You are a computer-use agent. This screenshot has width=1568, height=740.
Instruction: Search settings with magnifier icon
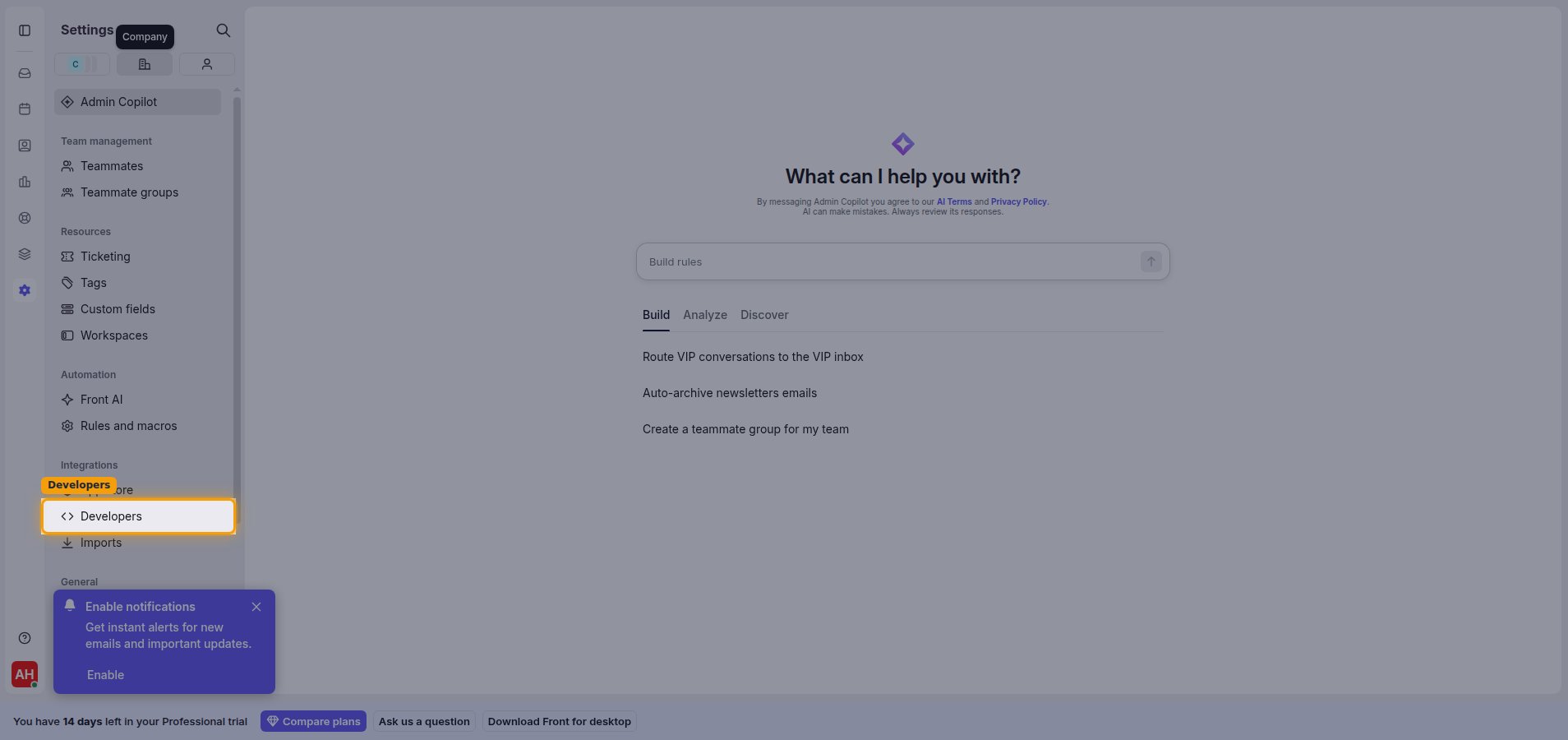click(224, 30)
